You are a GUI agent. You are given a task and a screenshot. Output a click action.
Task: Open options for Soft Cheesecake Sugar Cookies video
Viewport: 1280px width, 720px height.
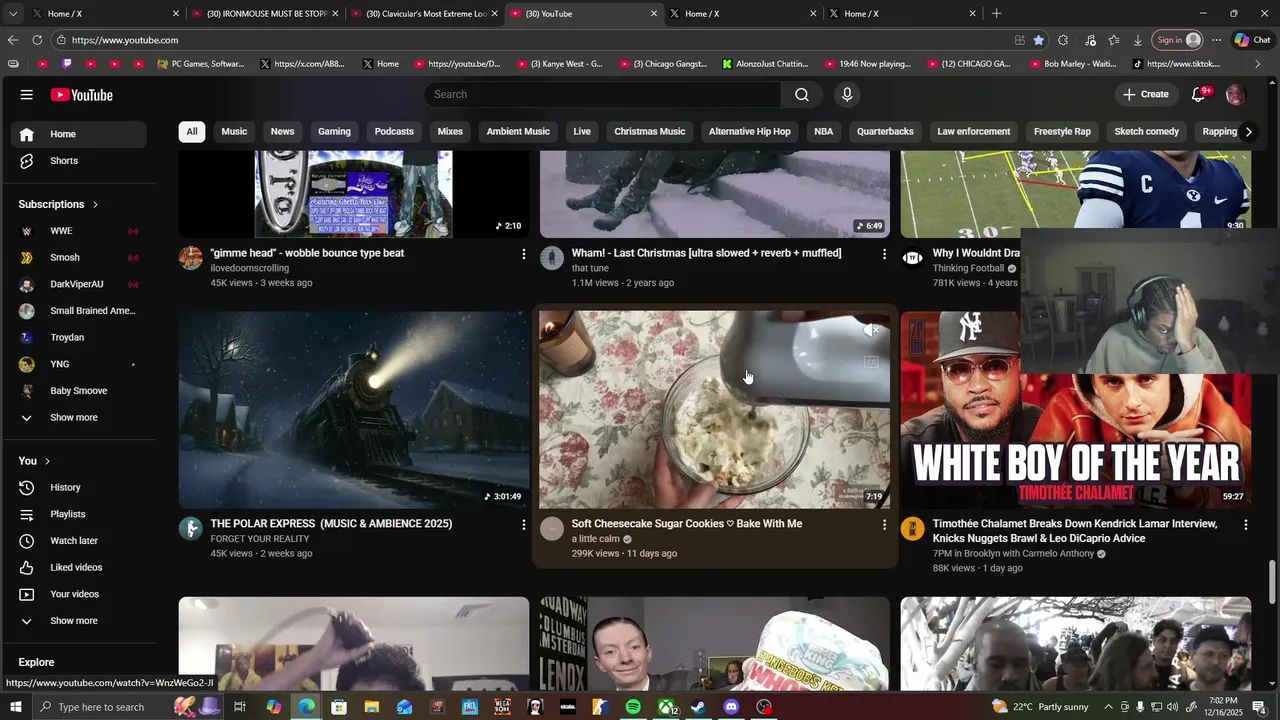[884, 524]
